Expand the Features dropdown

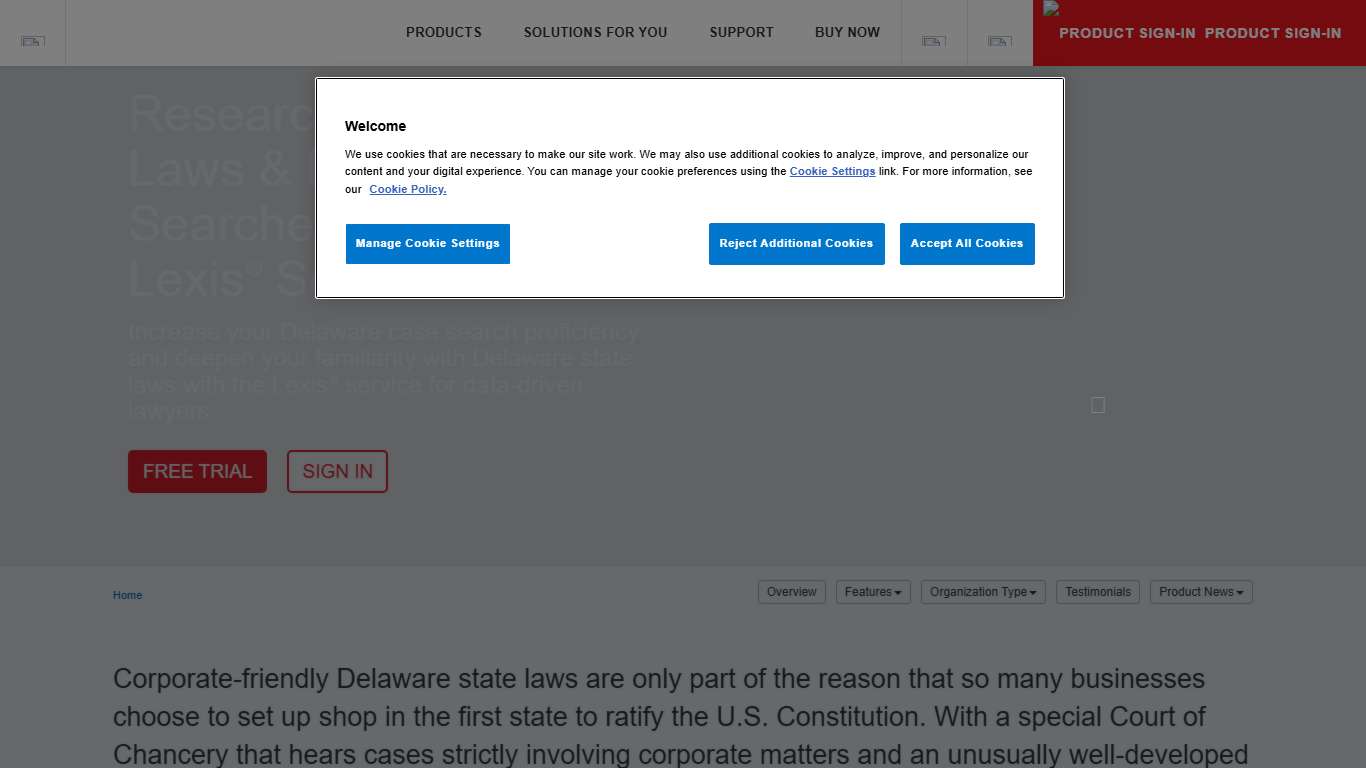872,591
